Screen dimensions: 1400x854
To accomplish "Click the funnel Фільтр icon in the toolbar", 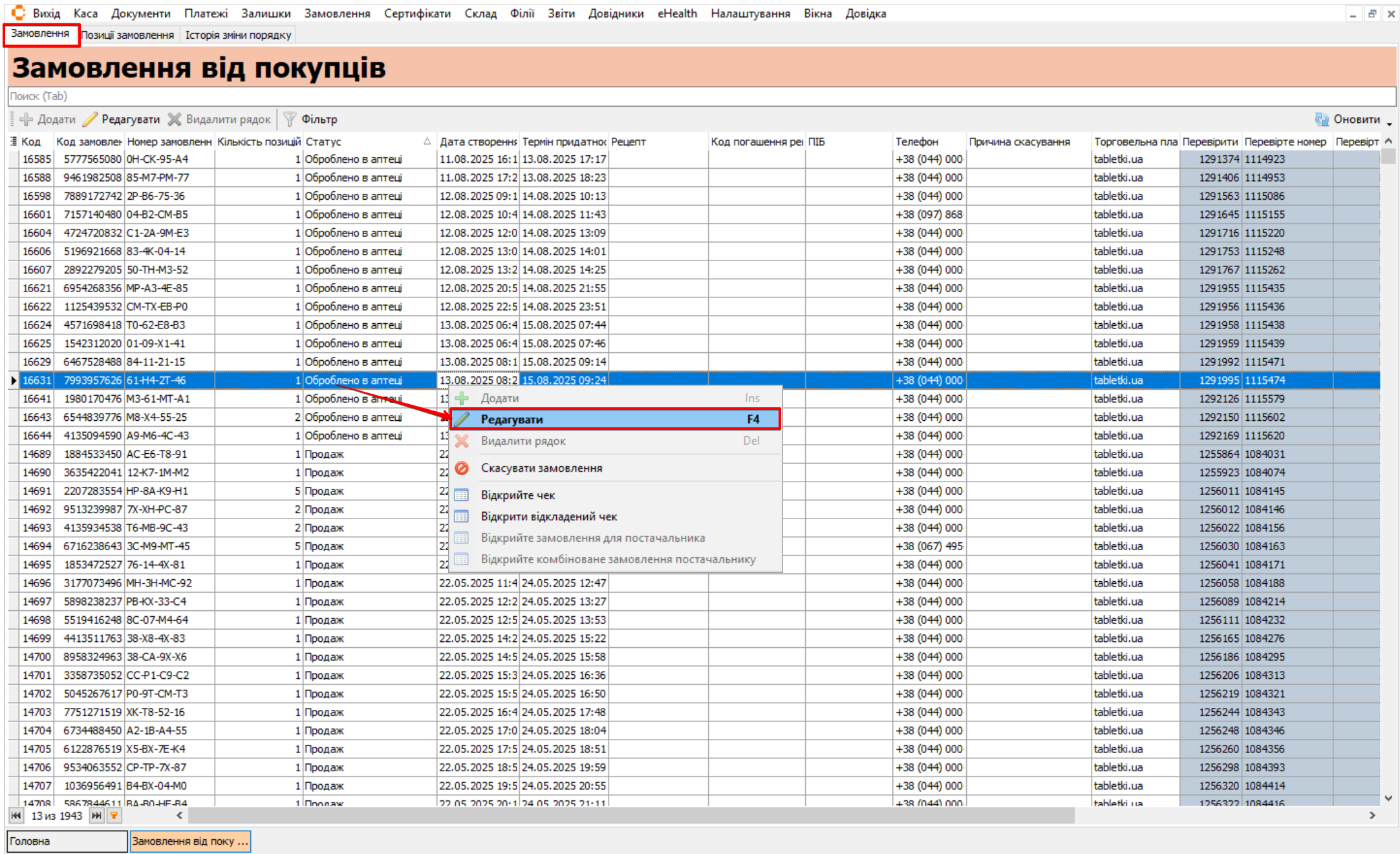I will click(290, 119).
